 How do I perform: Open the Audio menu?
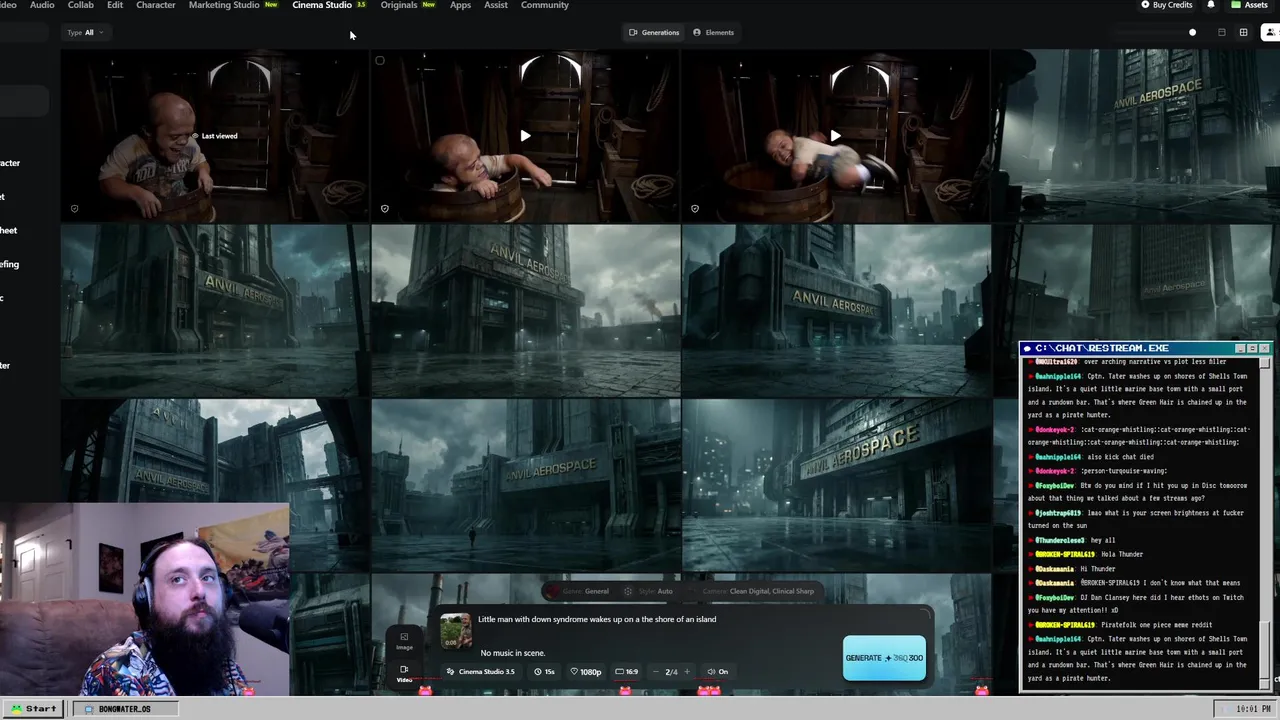(42, 5)
